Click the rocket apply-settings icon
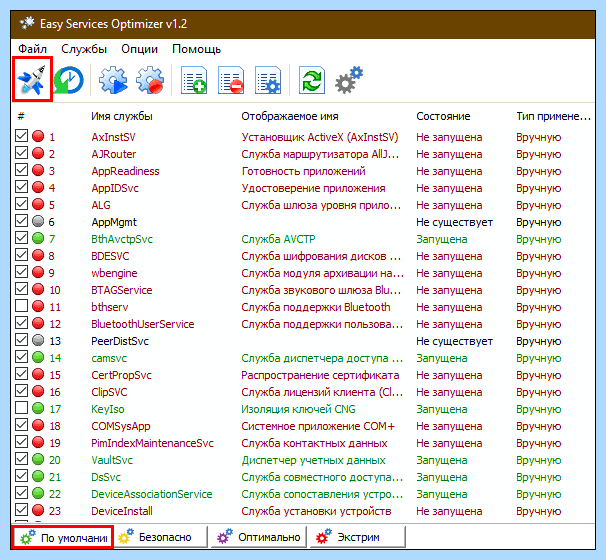Viewport: 606px width, 560px height. (32, 80)
